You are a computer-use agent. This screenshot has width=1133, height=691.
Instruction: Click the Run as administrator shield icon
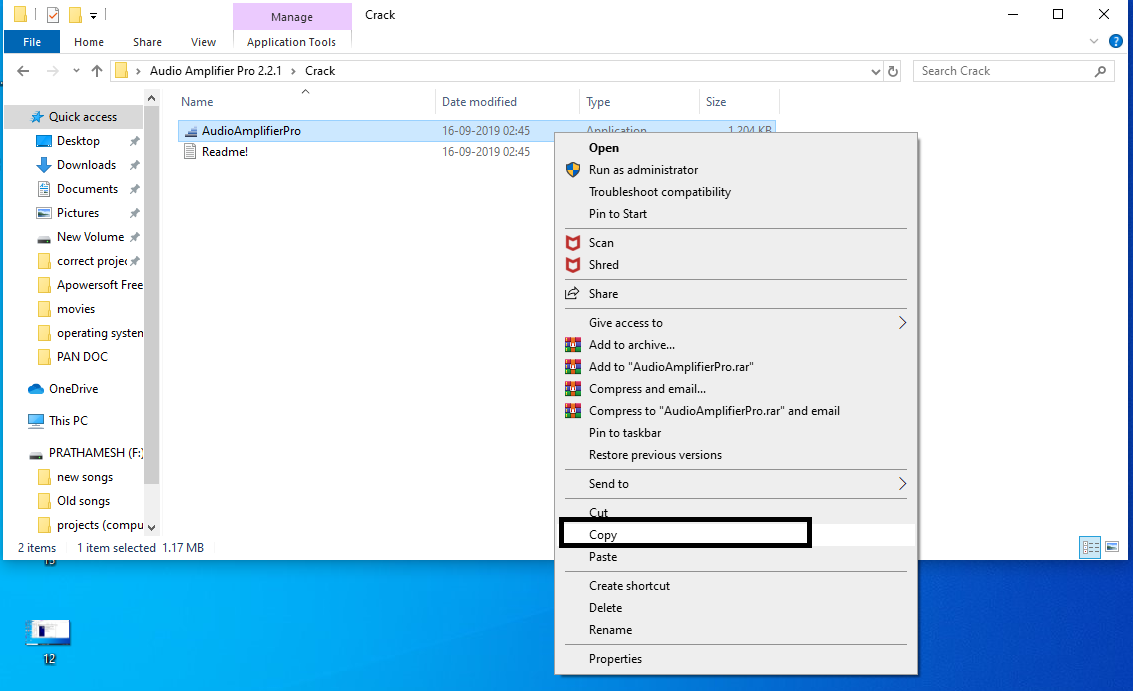(573, 170)
